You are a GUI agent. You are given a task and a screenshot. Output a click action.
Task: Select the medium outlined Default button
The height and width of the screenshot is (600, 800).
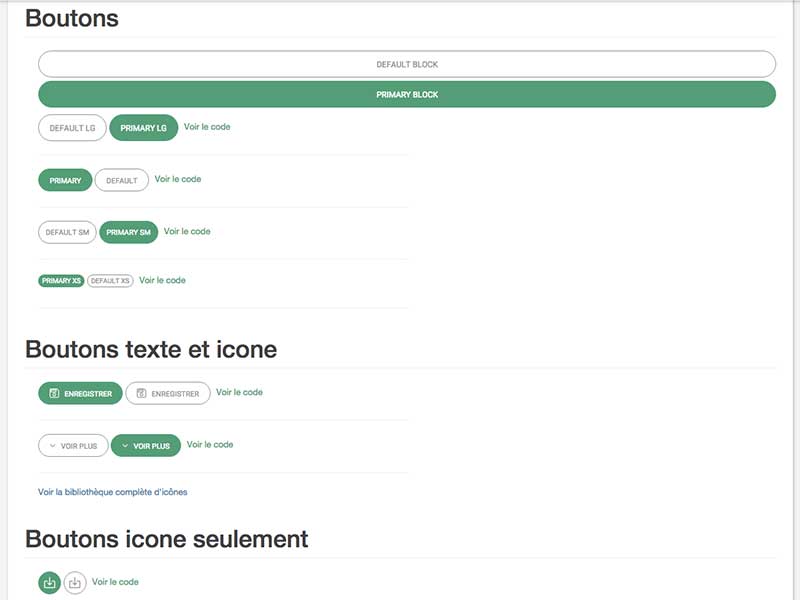122,180
